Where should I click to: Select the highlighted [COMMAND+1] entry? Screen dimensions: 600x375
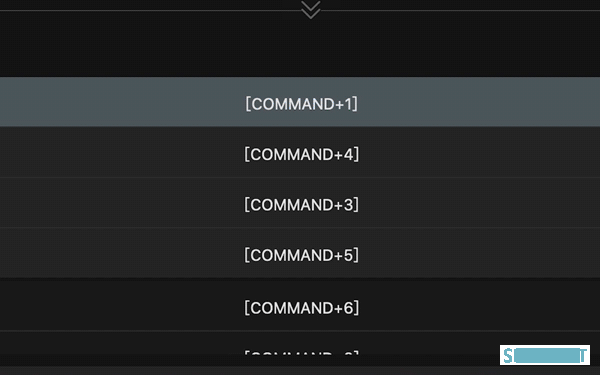(x=300, y=102)
